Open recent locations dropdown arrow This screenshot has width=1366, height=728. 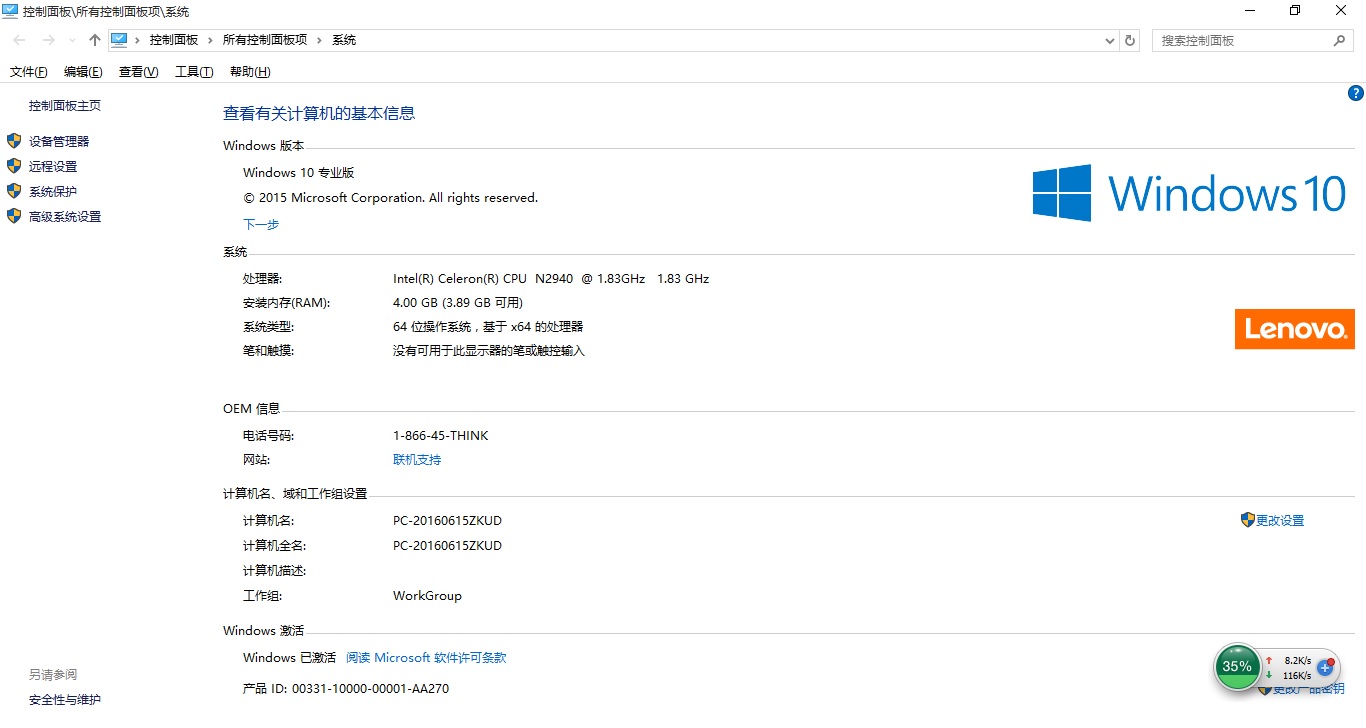[x=72, y=41]
